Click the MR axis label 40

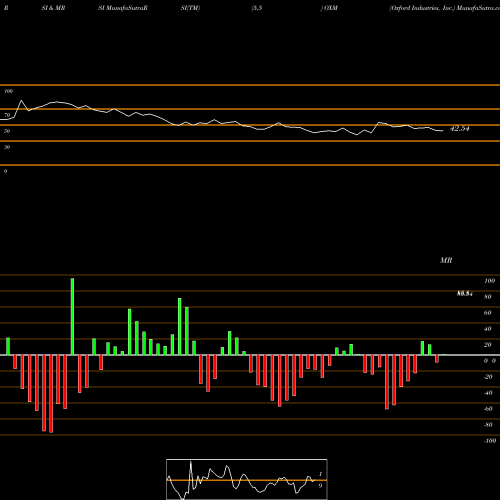coord(488,329)
